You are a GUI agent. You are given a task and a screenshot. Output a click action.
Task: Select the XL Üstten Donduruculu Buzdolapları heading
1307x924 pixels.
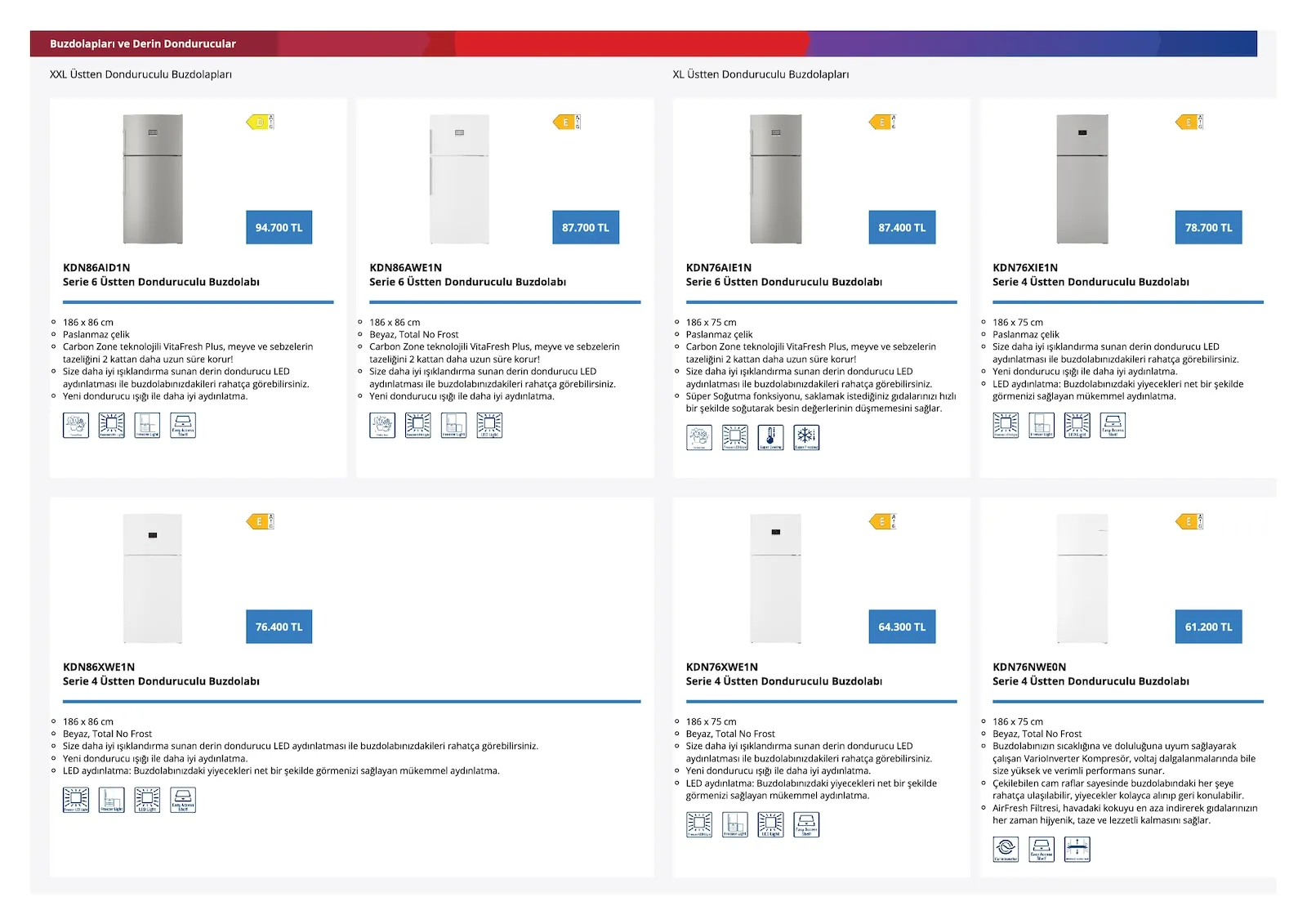[761, 74]
